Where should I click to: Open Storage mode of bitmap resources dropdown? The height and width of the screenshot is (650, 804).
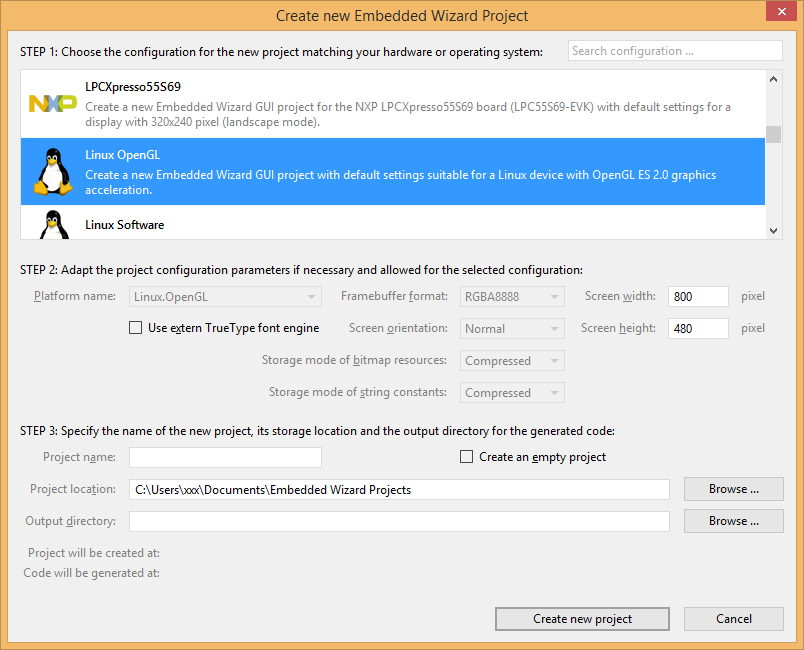[x=512, y=361]
